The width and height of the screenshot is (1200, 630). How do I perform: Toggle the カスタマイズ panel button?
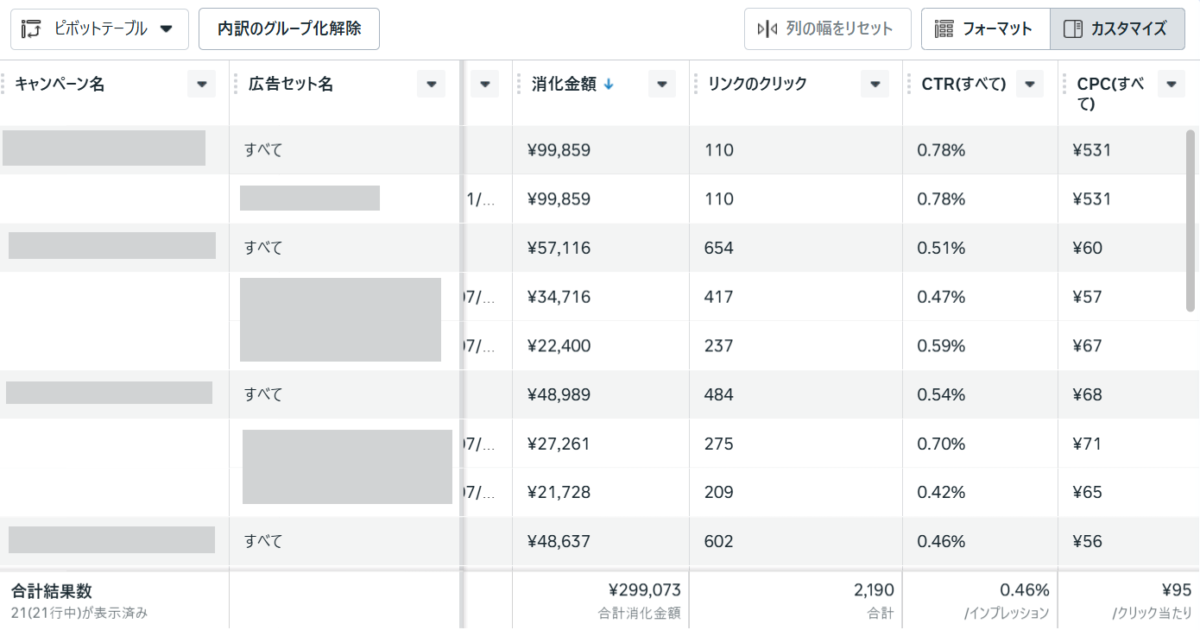coord(1117,29)
